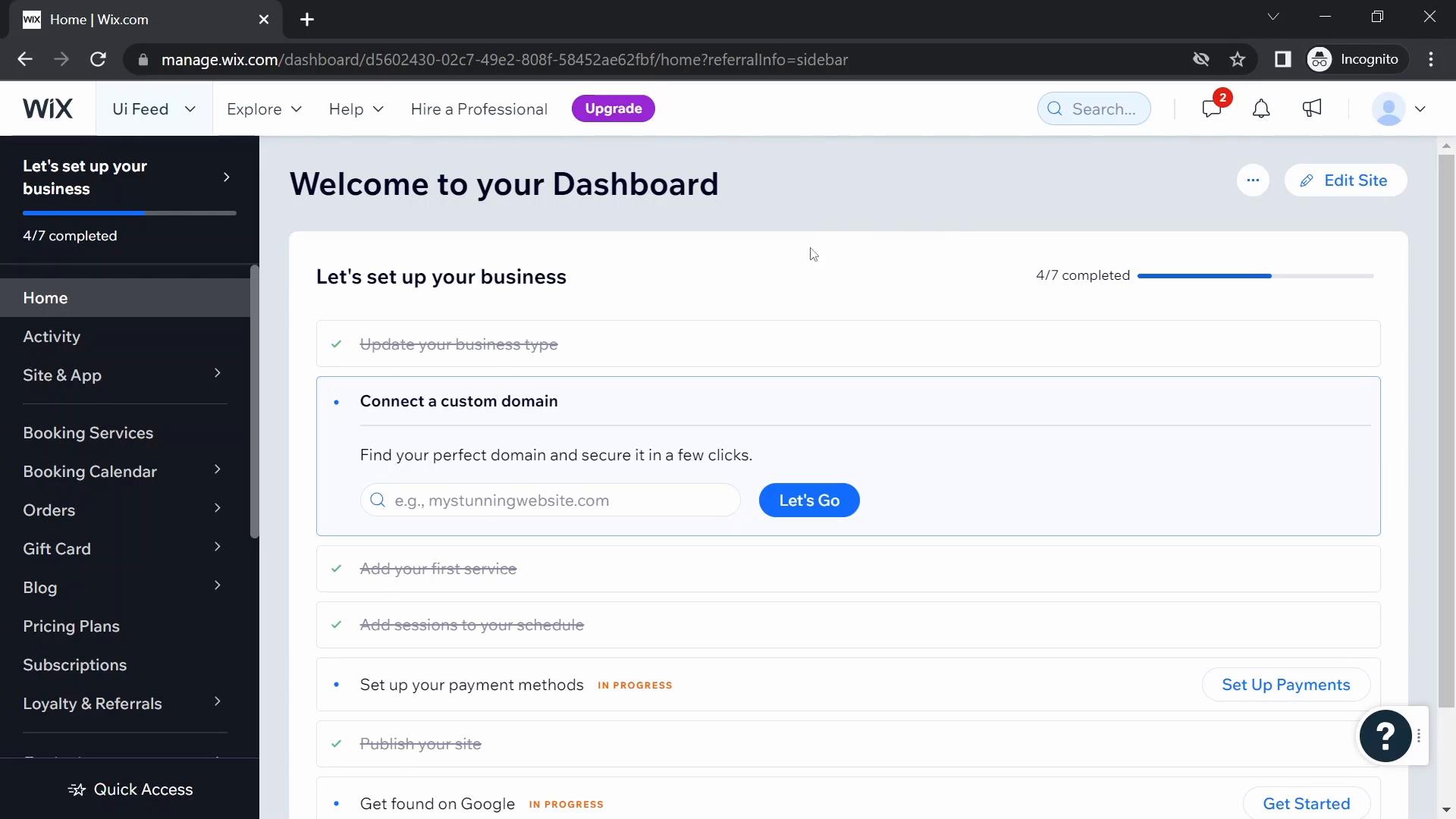Click the reload page icon
The image size is (1456, 819).
[x=98, y=59]
